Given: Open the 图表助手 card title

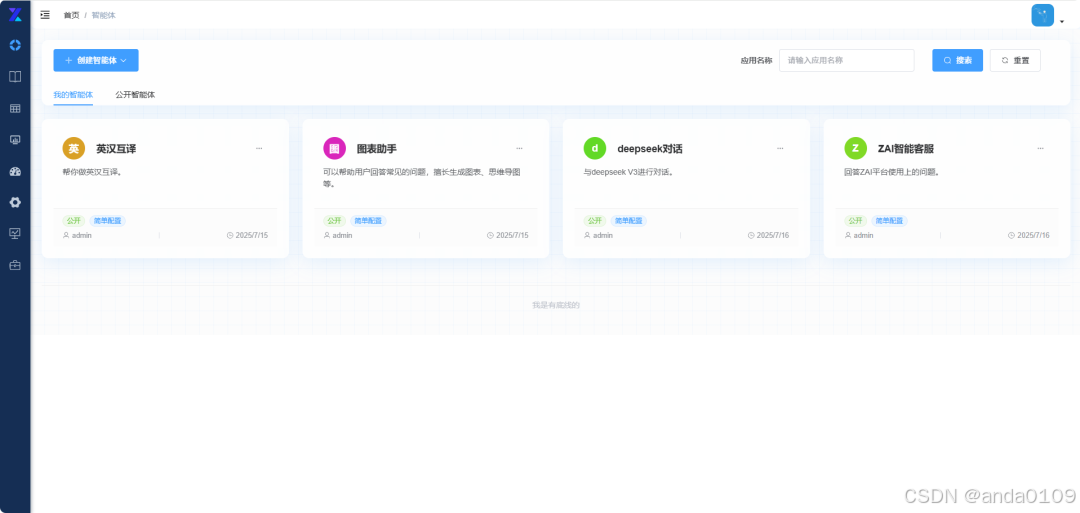Looking at the screenshot, I should tap(377, 149).
